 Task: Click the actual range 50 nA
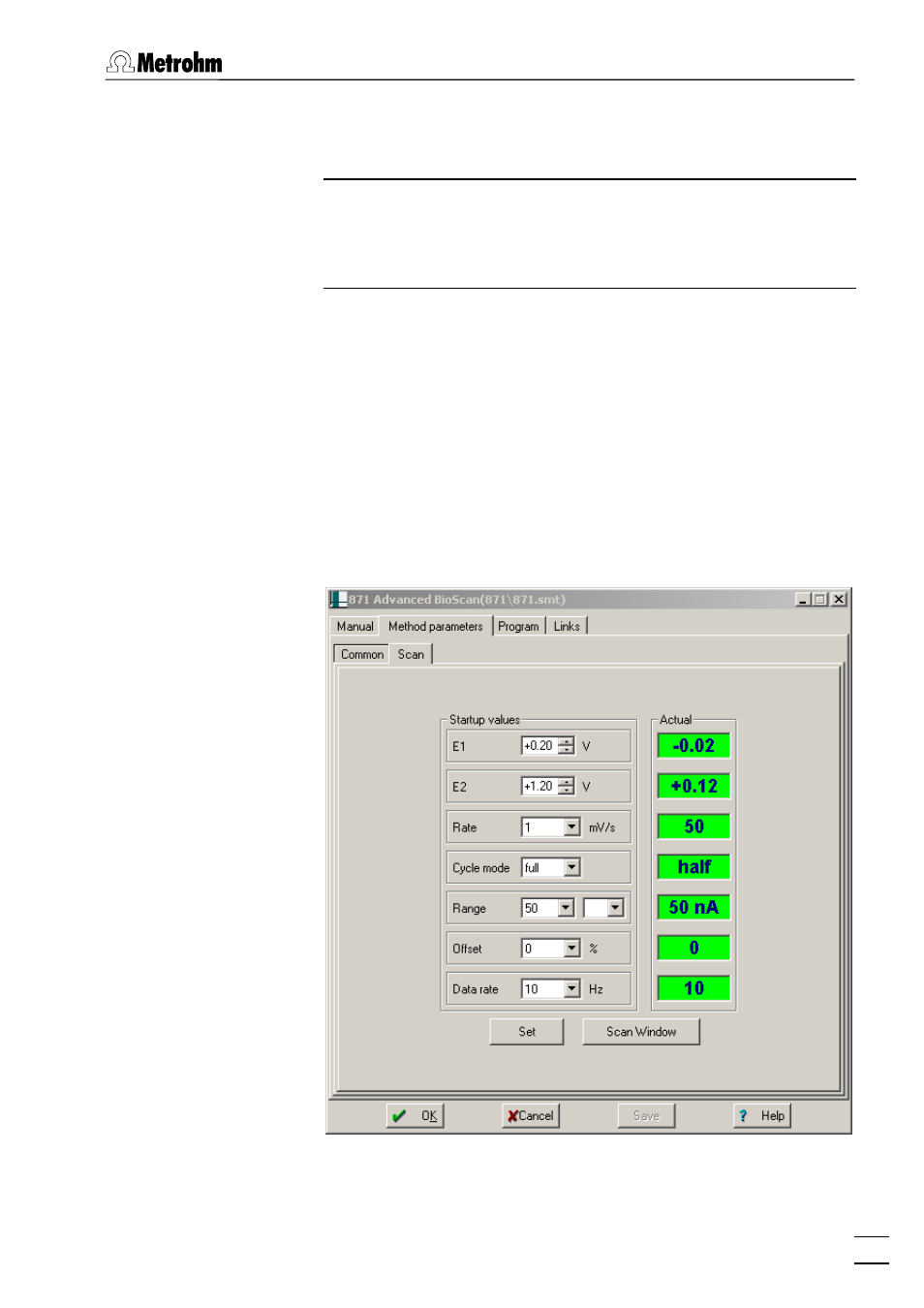(693, 908)
